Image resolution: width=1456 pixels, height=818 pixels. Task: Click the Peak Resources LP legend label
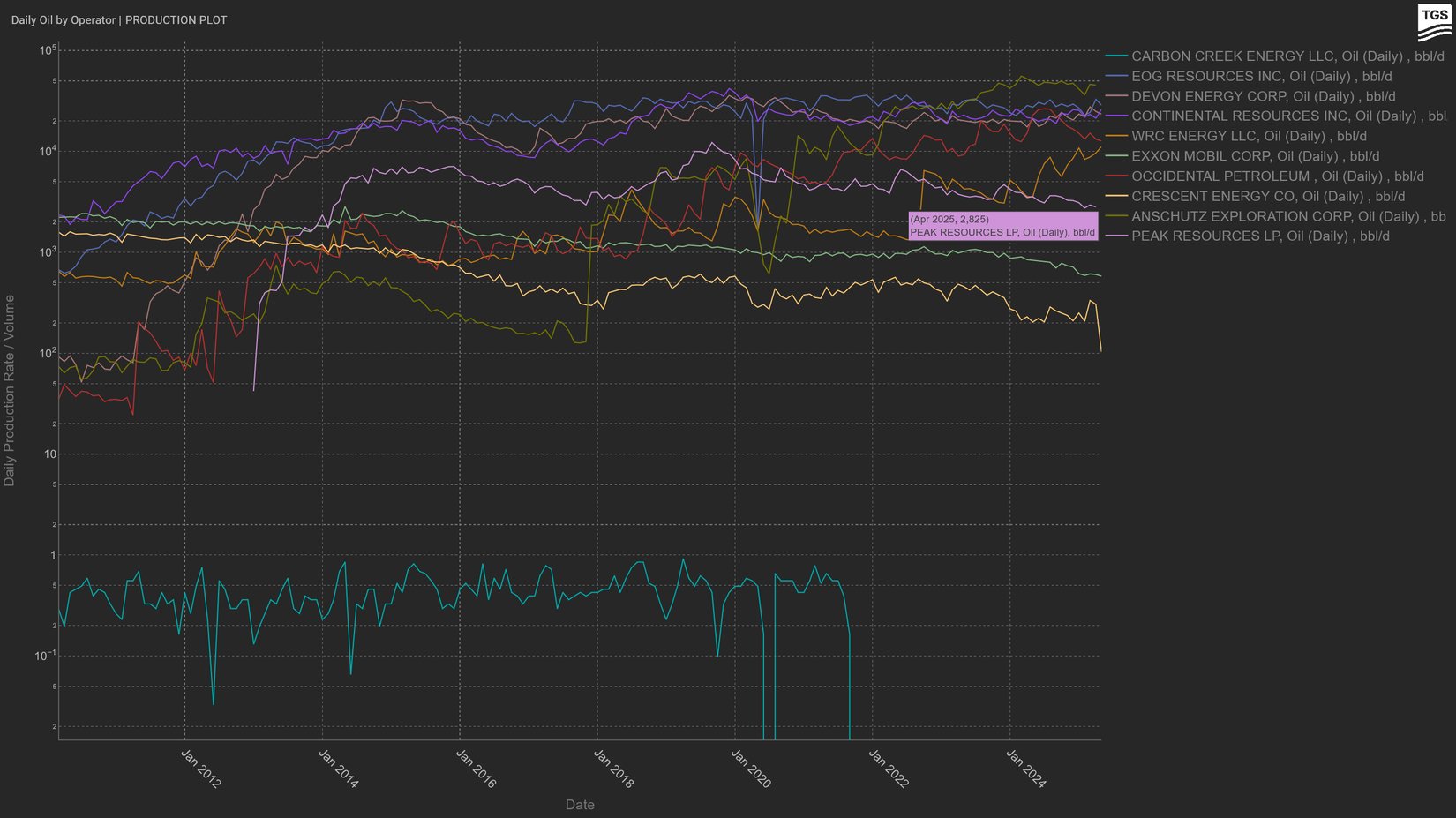tap(1259, 236)
